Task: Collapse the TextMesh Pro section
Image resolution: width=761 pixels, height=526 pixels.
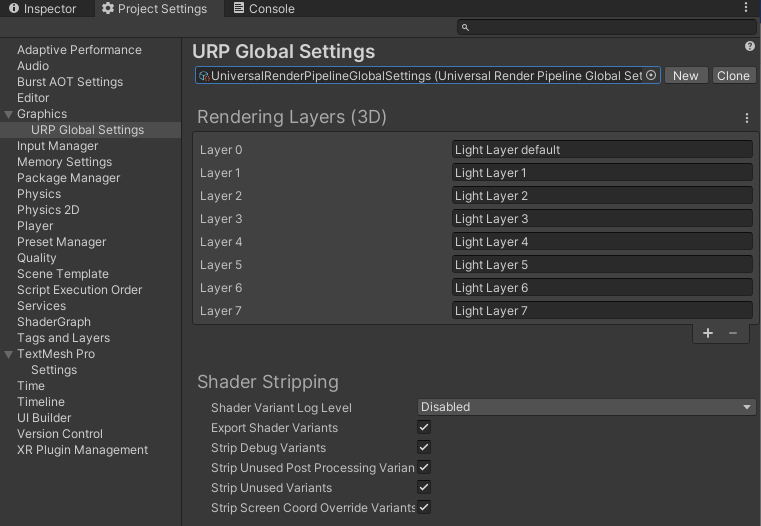Action: pyautogui.click(x=9, y=354)
